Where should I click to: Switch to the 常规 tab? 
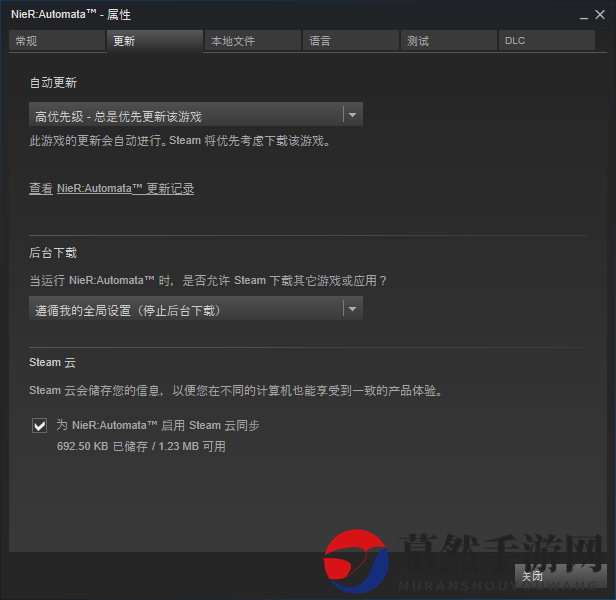57,41
